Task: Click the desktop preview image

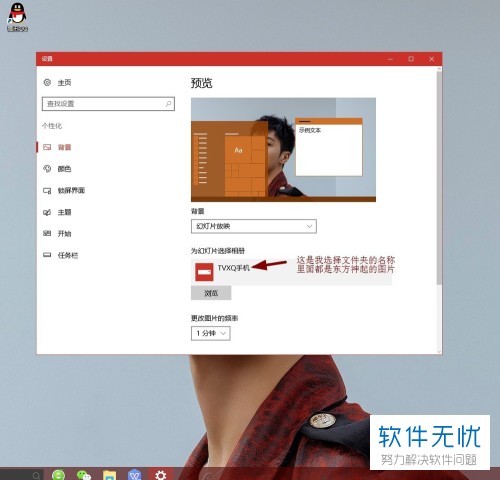Action: (283, 150)
